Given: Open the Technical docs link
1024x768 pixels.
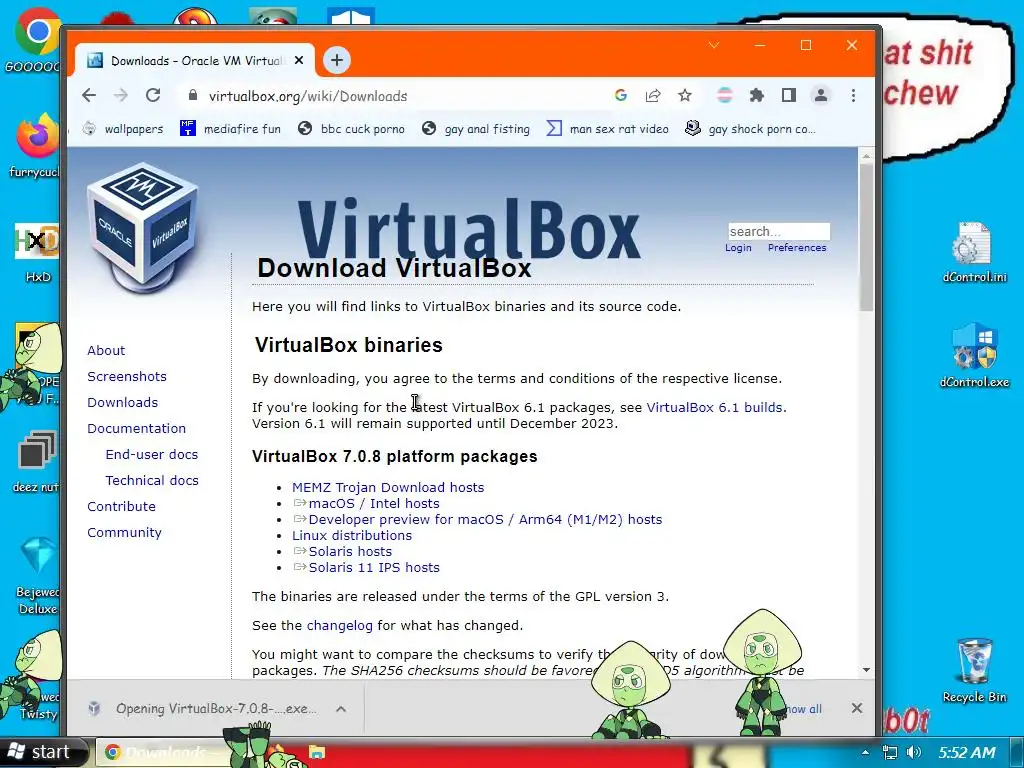Looking at the screenshot, I should [152, 480].
